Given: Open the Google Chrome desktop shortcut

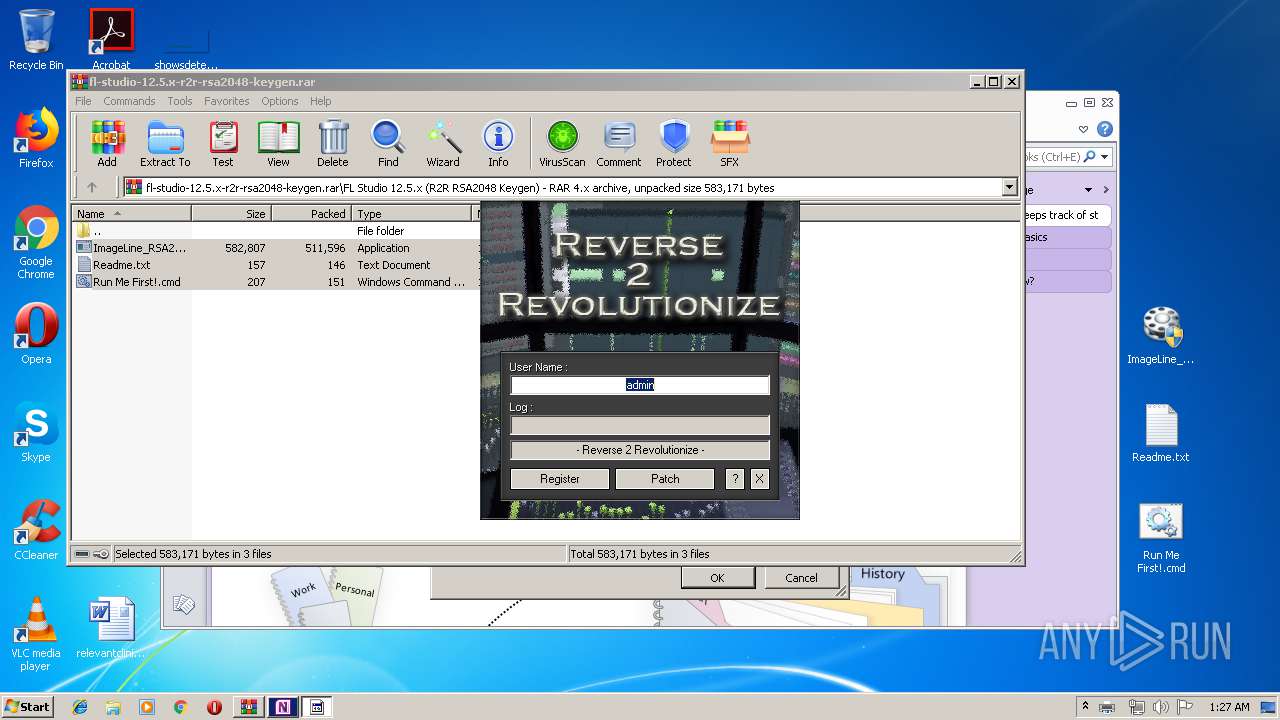Looking at the screenshot, I should pos(36,242).
